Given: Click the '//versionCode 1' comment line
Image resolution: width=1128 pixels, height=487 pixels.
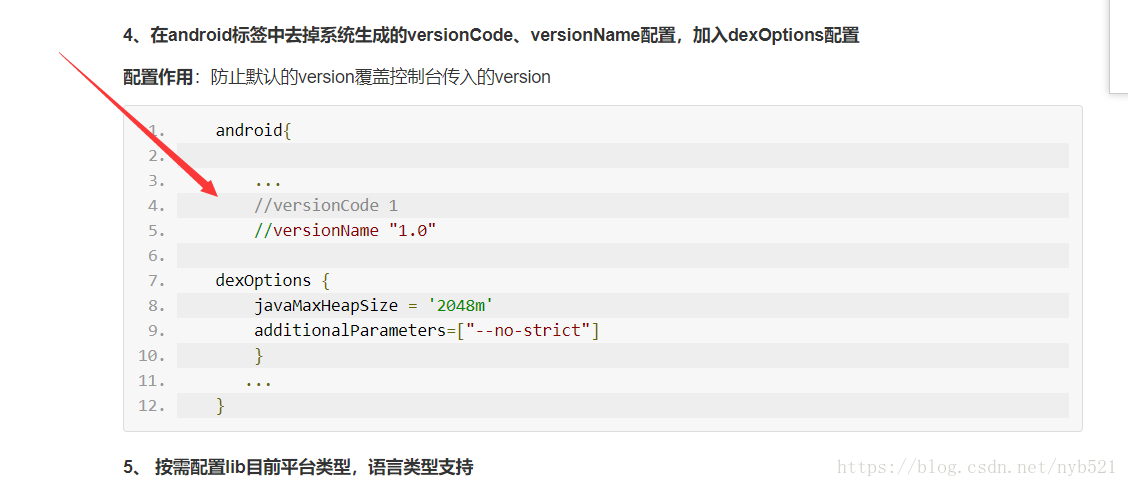Looking at the screenshot, I should tap(326, 206).
